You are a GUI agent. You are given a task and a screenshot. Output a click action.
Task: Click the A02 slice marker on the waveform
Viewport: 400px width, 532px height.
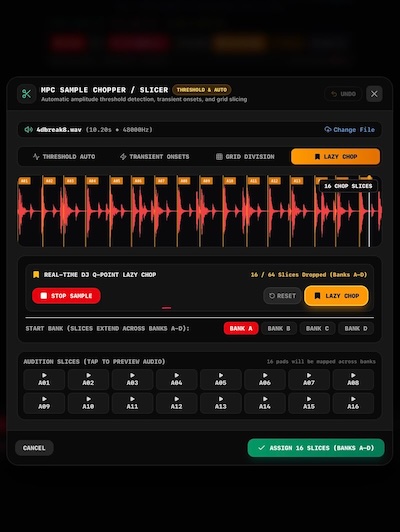click(49, 181)
